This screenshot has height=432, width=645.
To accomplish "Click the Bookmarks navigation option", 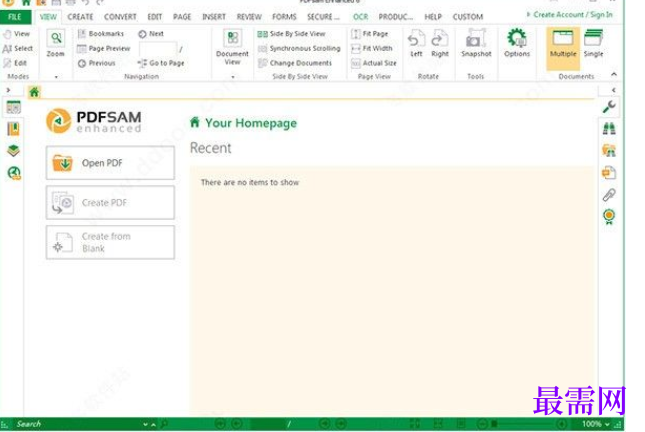I will tap(101, 34).
